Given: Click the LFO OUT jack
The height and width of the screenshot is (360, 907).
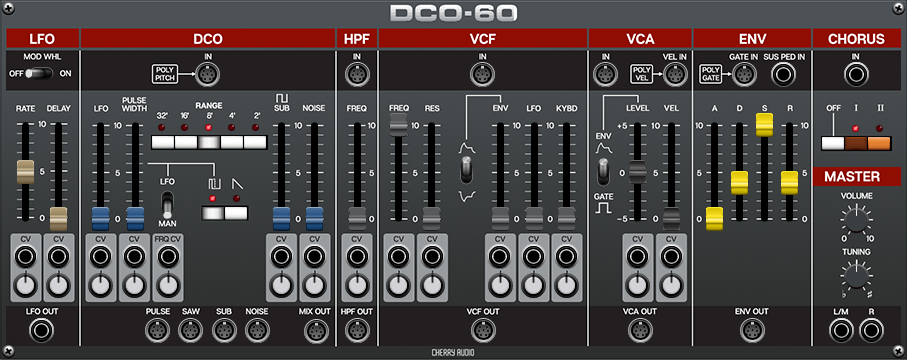Looking at the screenshot, I should pos(42,331).
